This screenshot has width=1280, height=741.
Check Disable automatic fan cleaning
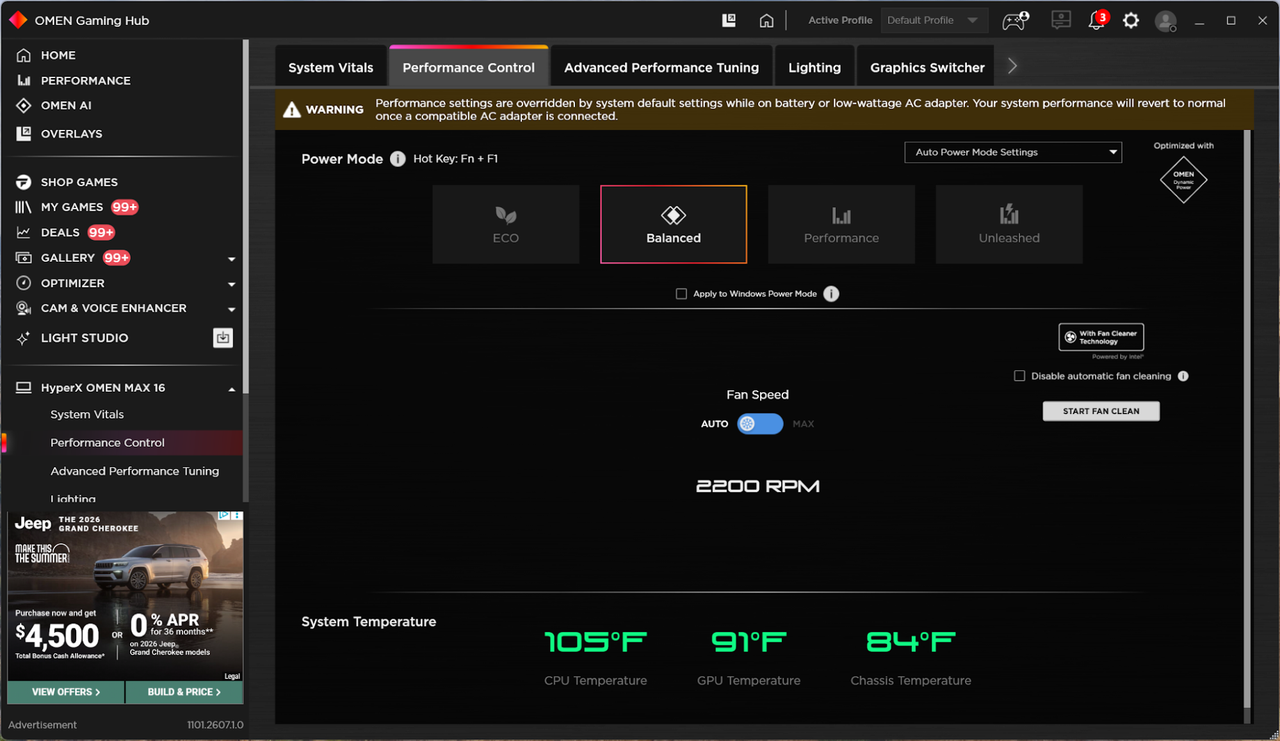1020,376
